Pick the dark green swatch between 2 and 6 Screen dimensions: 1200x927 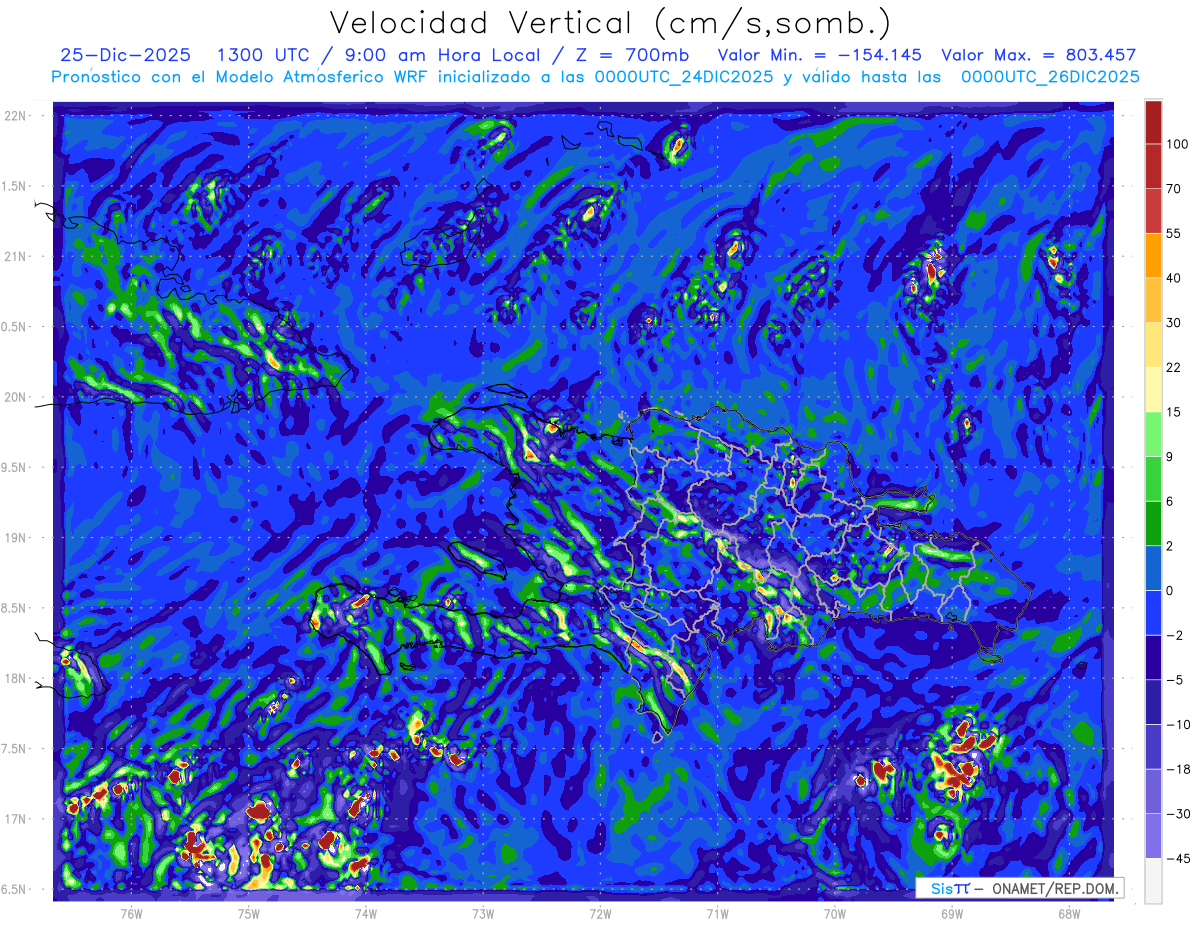[x=1154, y=523]
